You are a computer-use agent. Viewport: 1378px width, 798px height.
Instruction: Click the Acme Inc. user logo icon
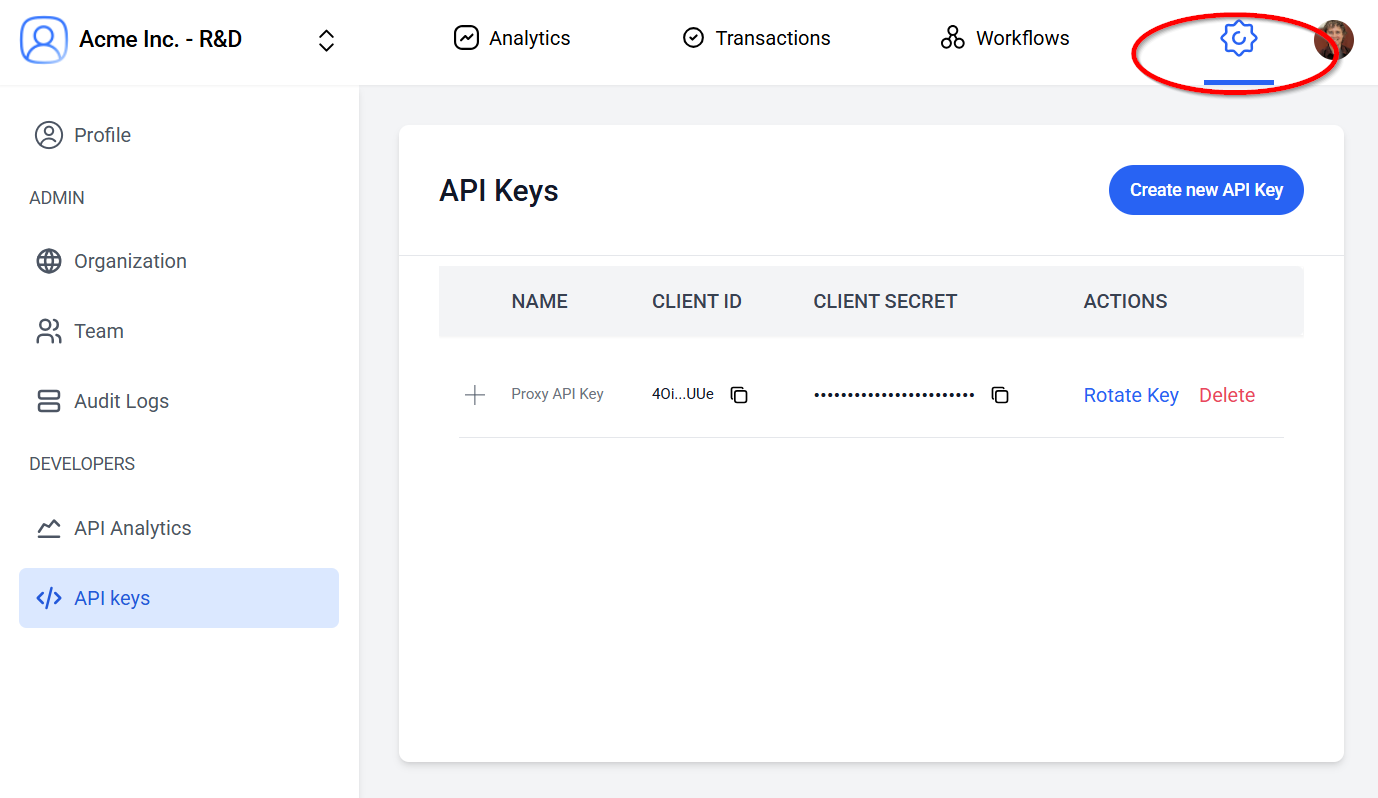pyautogui.click(x=42, y=39)
